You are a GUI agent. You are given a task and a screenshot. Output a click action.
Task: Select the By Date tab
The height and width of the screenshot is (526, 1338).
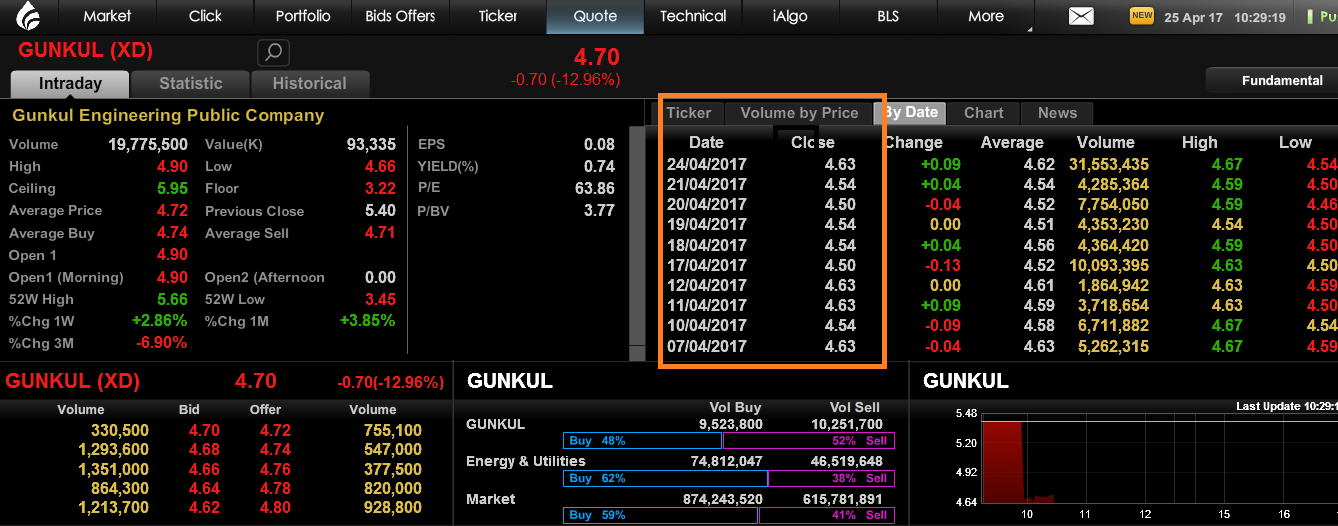910,113
